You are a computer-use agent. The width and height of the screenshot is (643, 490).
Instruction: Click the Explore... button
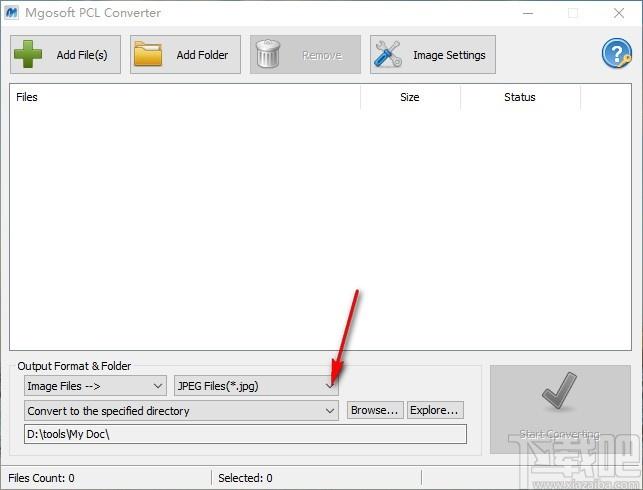click(435, 410)
